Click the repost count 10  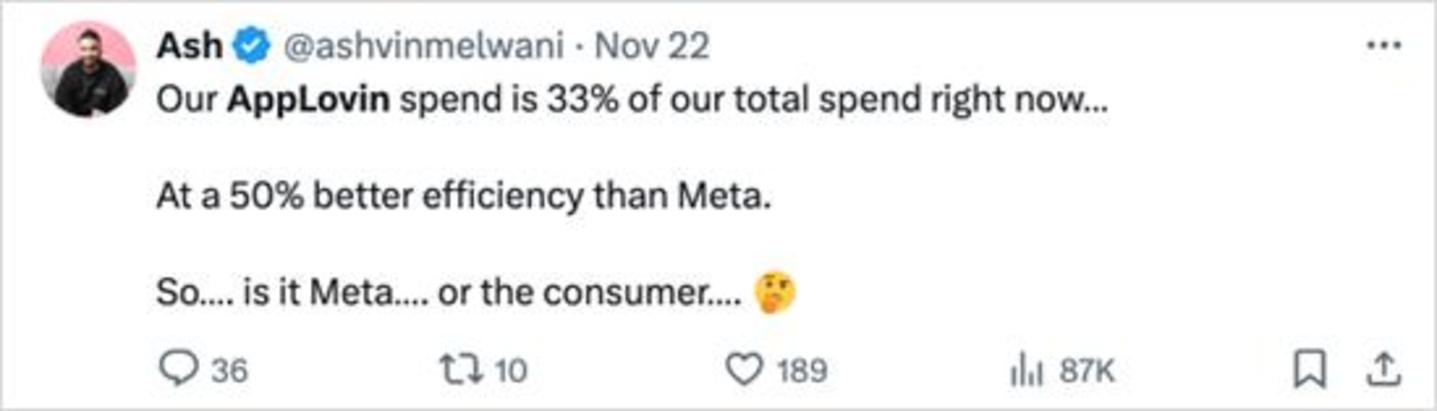tap(509, 372)
